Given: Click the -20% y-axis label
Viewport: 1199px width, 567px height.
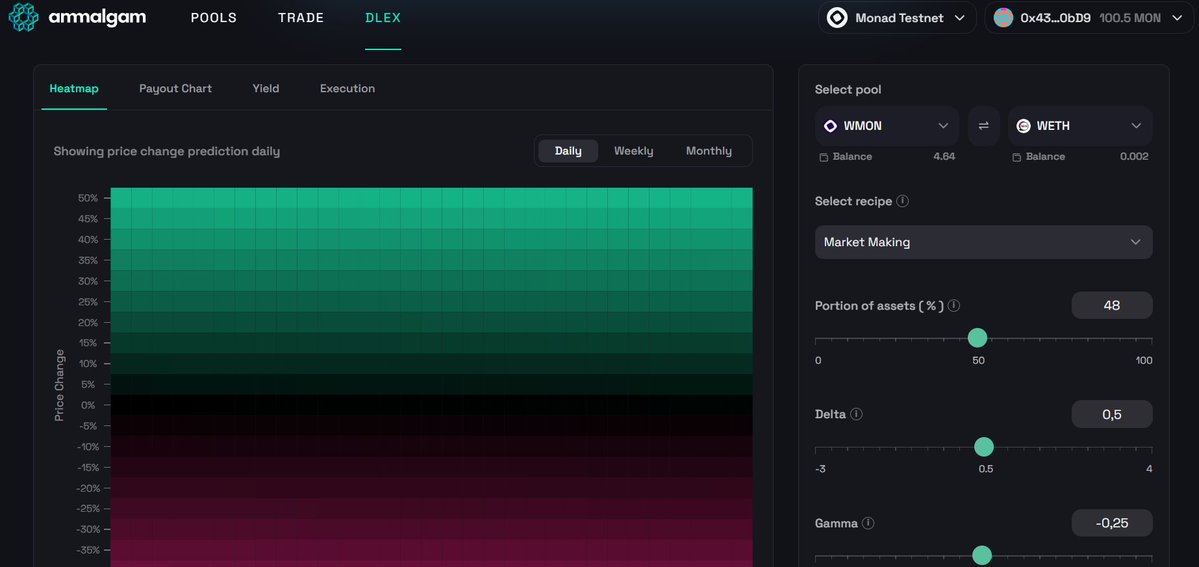Looking at the screenshot, I should [89, 488].
